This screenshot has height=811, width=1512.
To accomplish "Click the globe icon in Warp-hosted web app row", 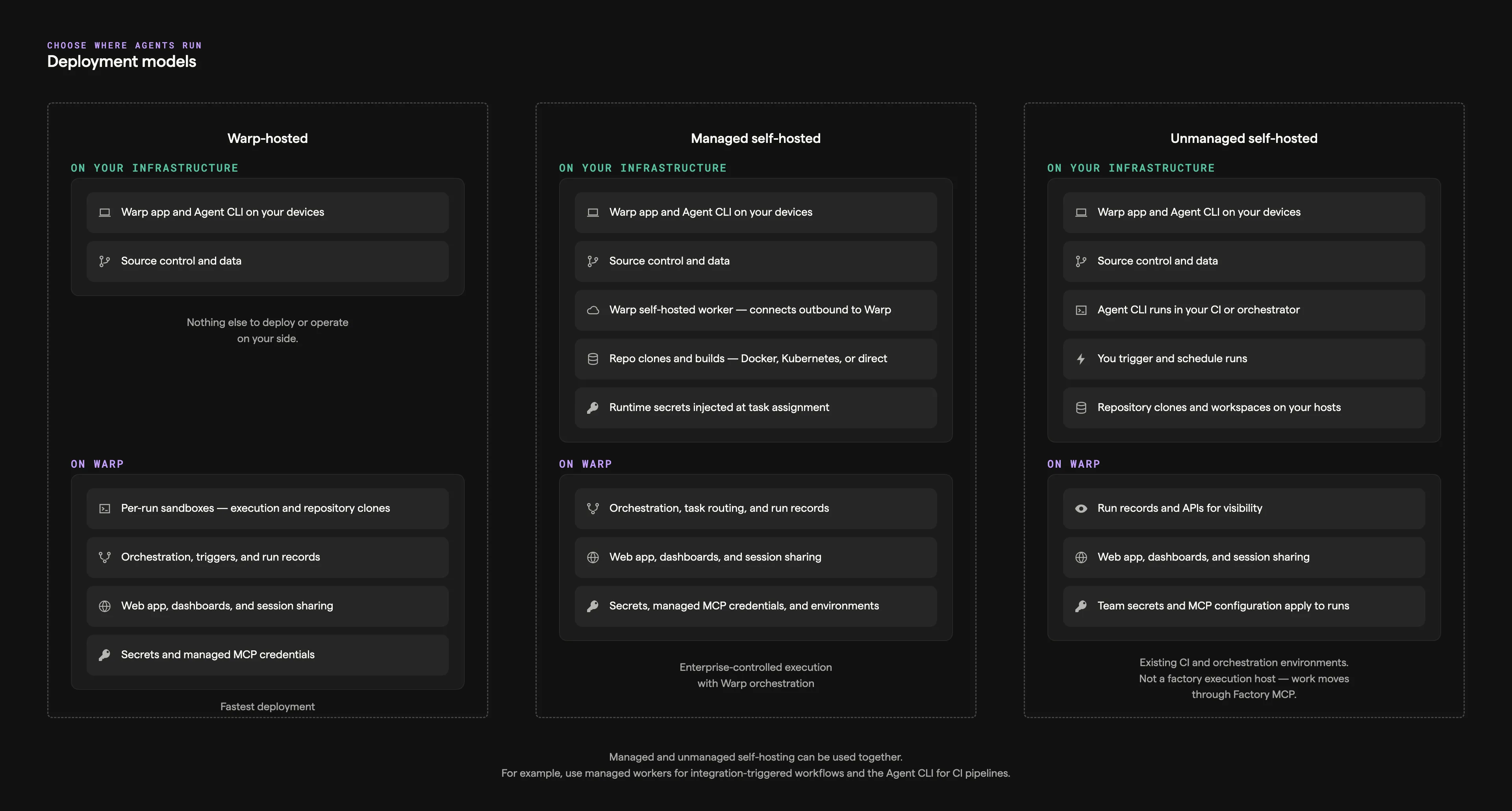I will [104, 606].
